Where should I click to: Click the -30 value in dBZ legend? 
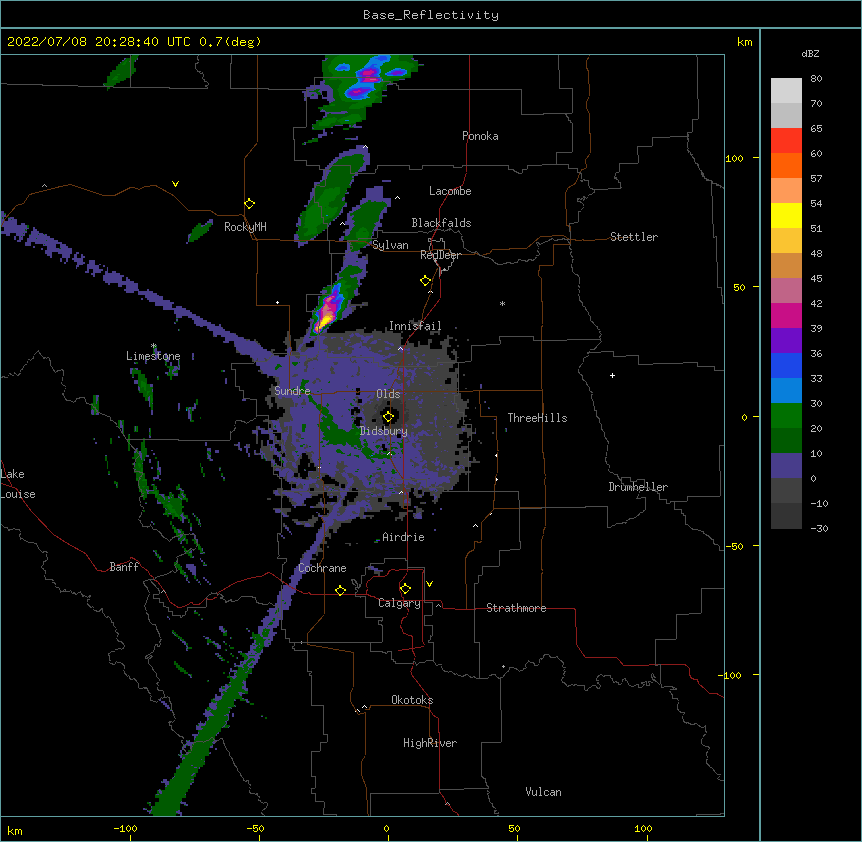819,529
